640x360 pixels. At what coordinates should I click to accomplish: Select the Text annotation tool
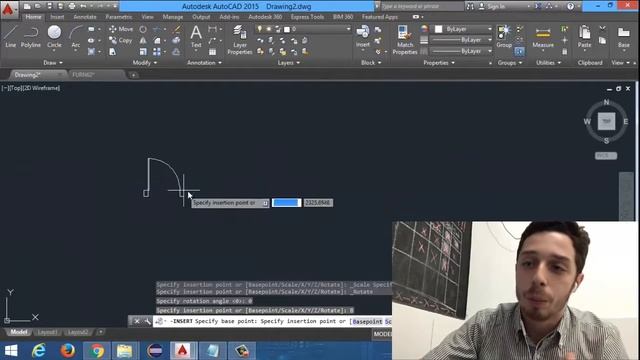[x=196, y=37]
